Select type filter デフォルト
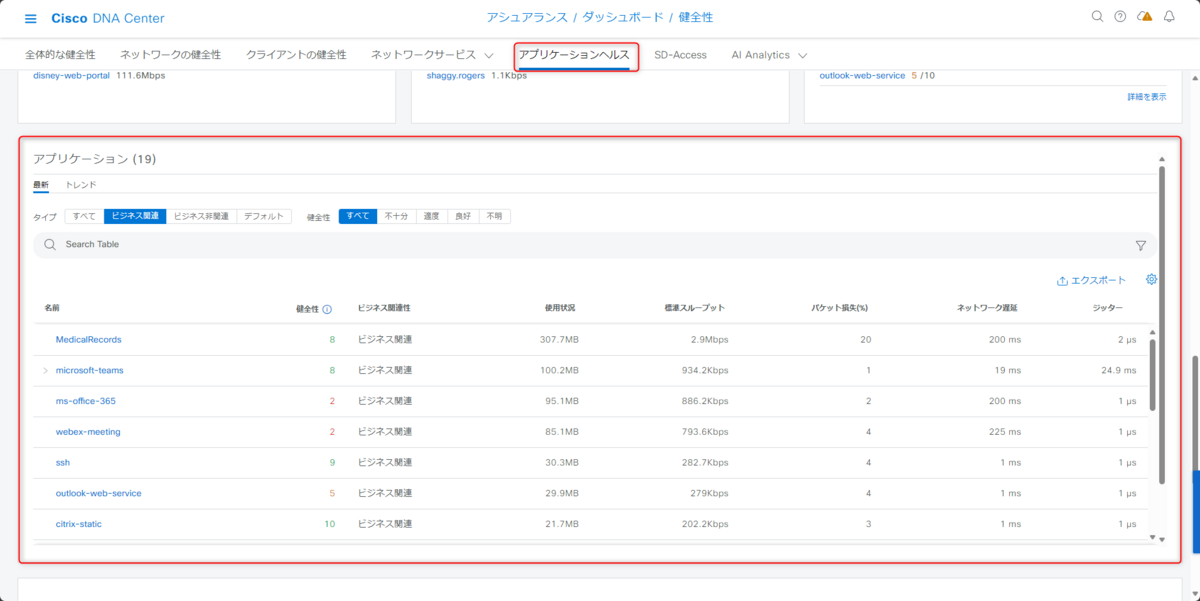1200x601 pixels. click(264, 216)
